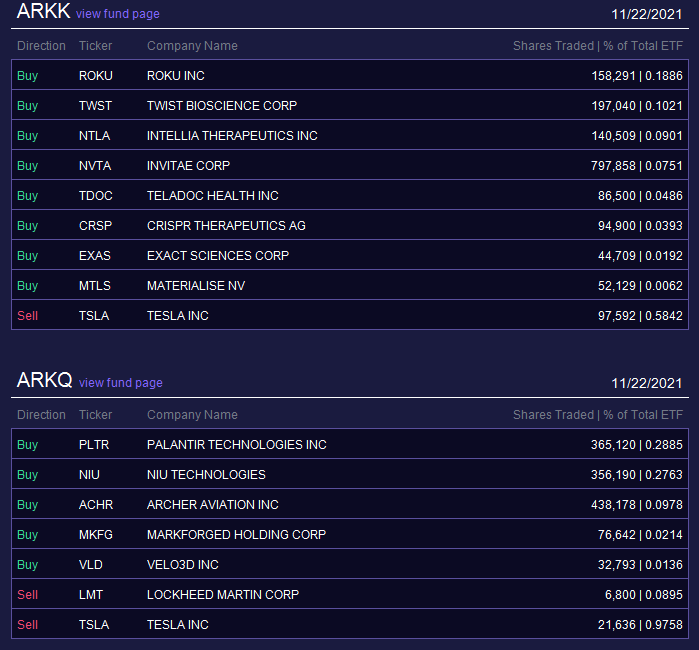Click value 365,120 | 0.2885
This screenshot has height=650, width=699.
tap(637, 444)
